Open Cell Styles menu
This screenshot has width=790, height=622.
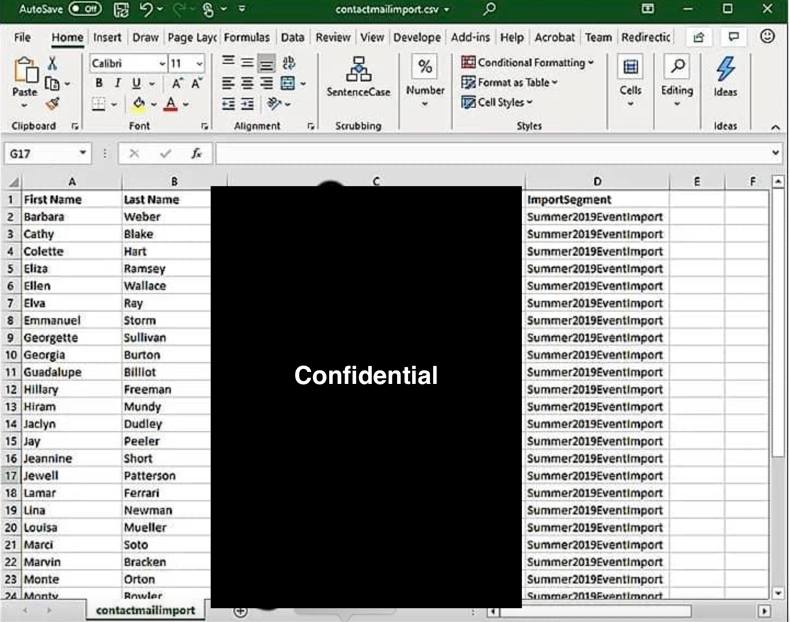[x=497, y=102]
